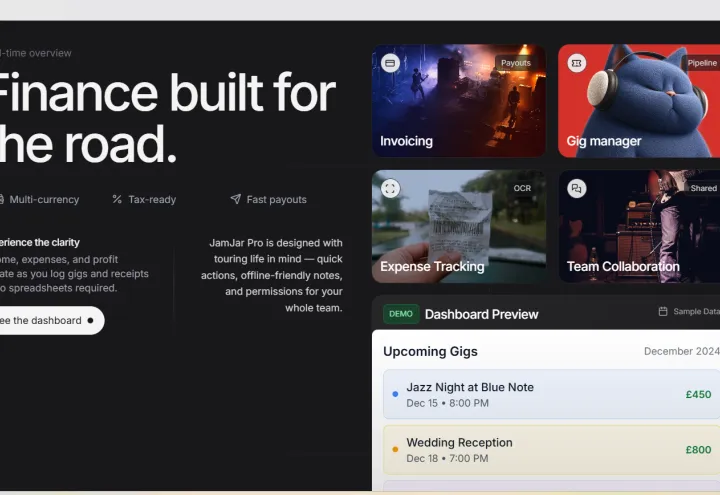Click the £450 amount
Viewport: 720px width, 495px height.
pos(698,394)
